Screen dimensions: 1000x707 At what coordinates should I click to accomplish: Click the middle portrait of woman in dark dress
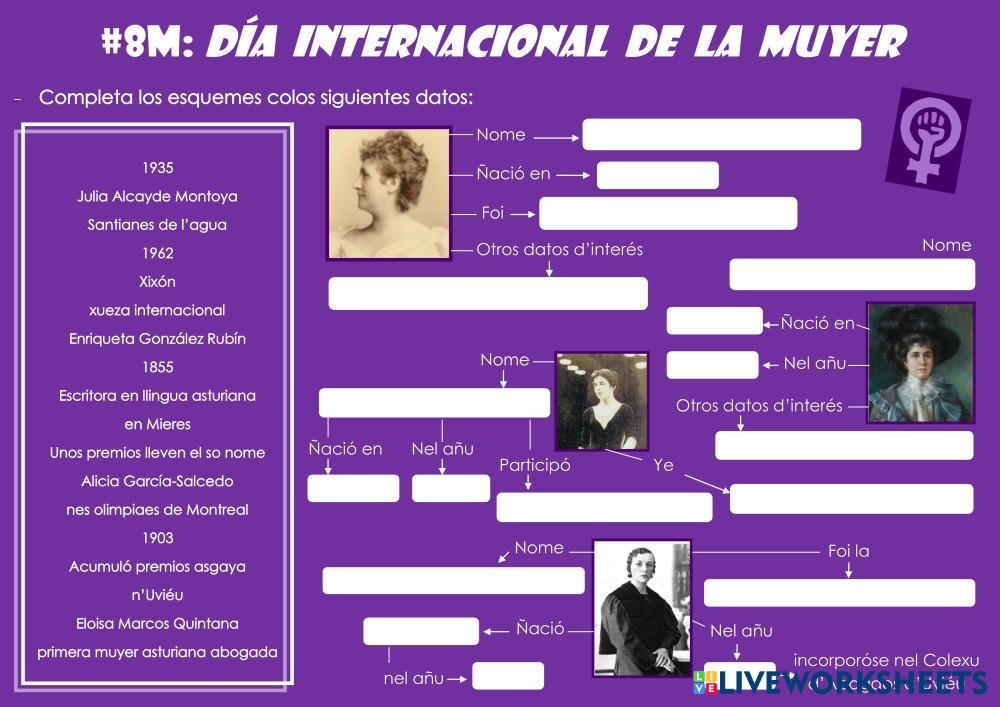point(601,400)
